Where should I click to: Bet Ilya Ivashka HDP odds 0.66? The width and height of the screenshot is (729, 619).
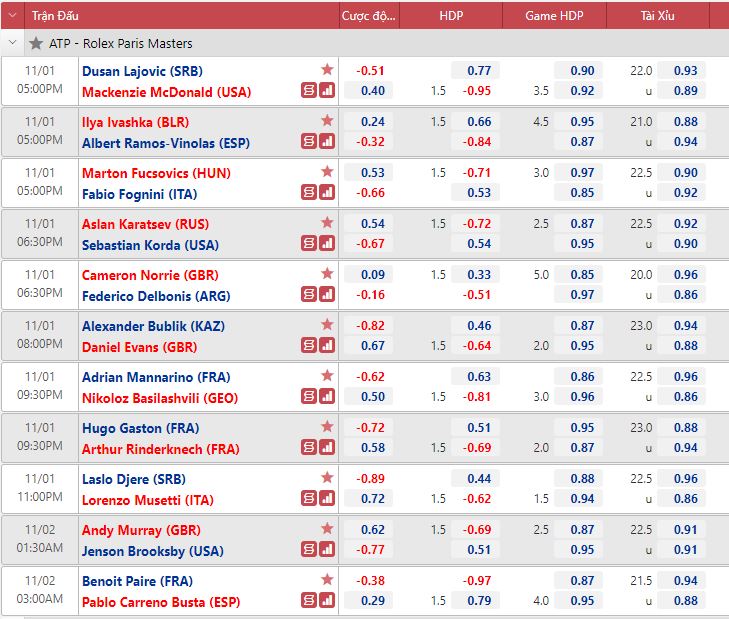pyautogui.click(x=475, y=122)
